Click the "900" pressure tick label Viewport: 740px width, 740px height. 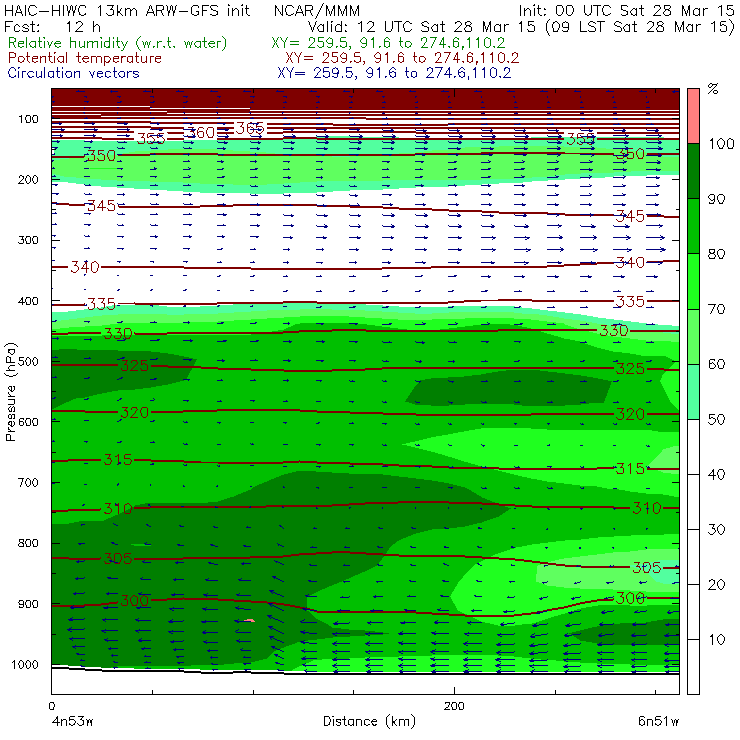28,604
